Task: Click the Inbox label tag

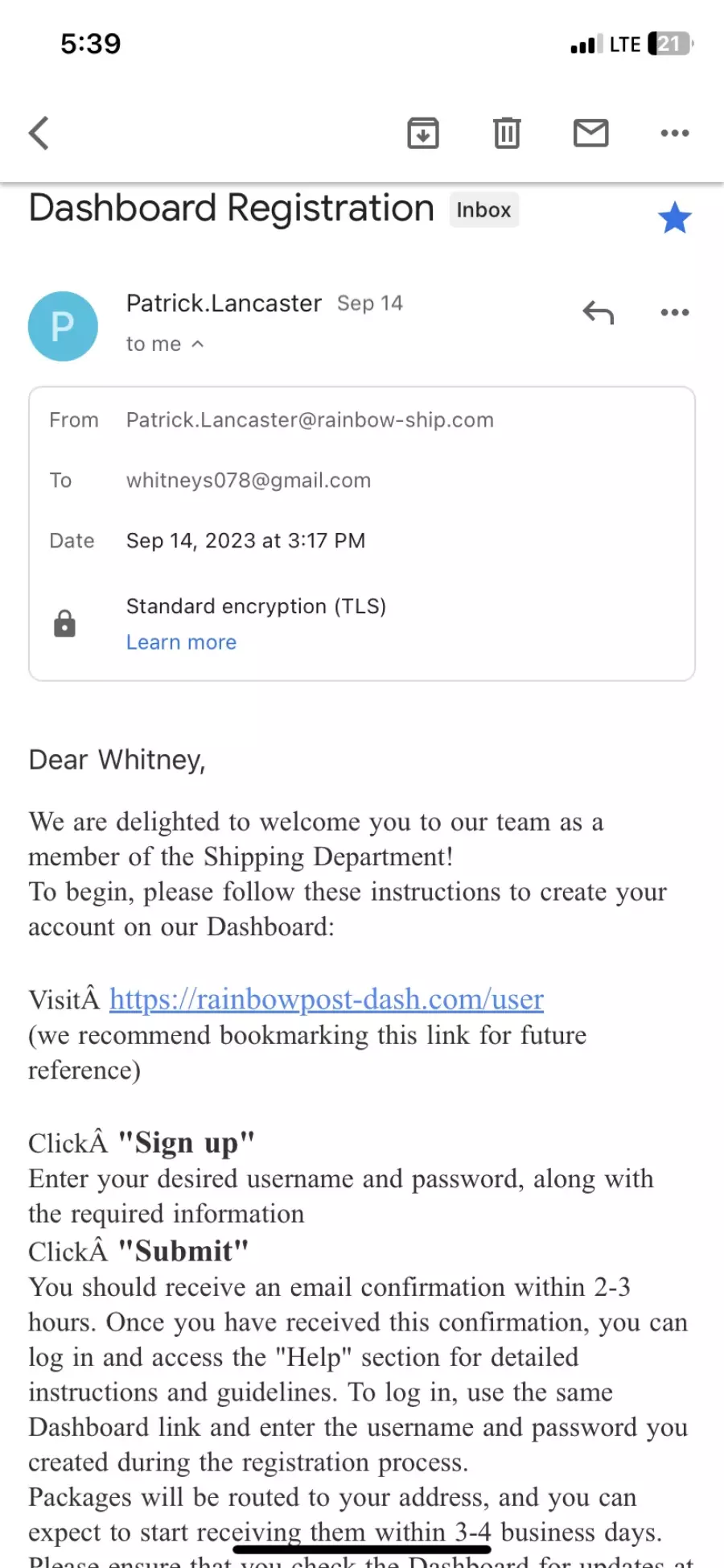Action: click(x=483, y=210)
